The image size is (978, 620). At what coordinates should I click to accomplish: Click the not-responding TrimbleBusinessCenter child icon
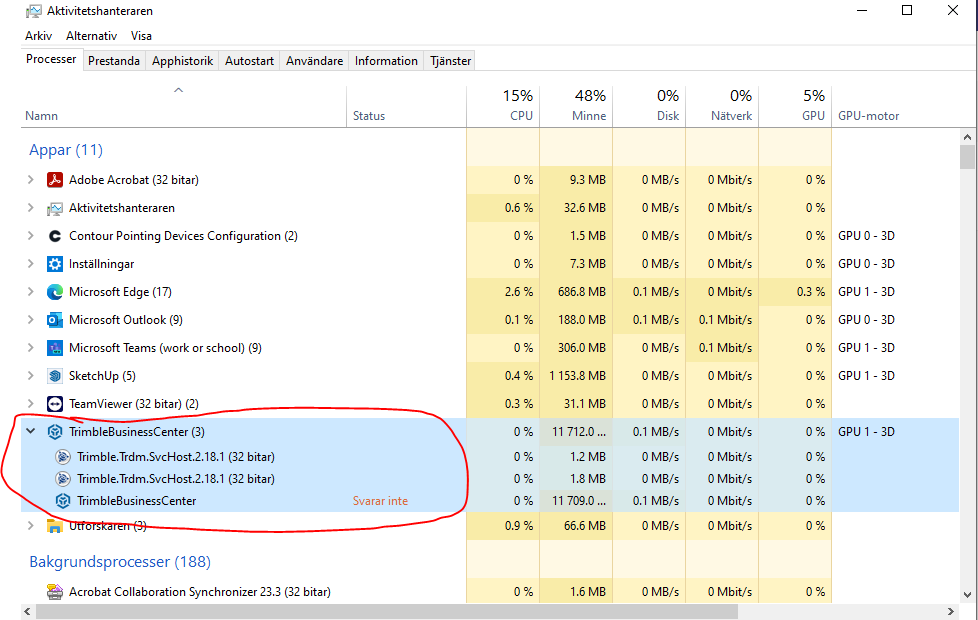click(x=63, y=500)
